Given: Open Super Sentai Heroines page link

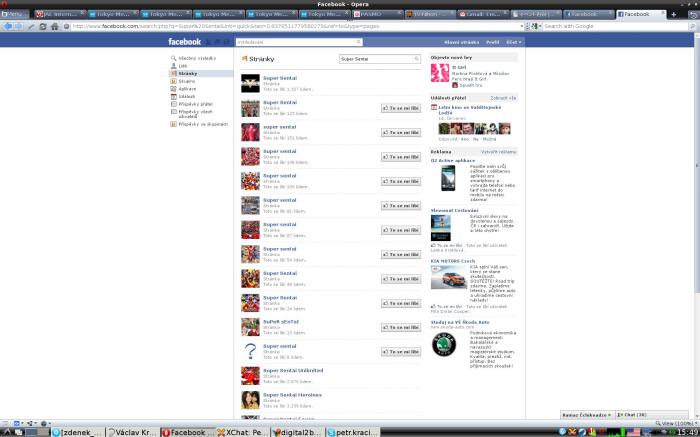Looking at the screenshot, I should (292, 395).
